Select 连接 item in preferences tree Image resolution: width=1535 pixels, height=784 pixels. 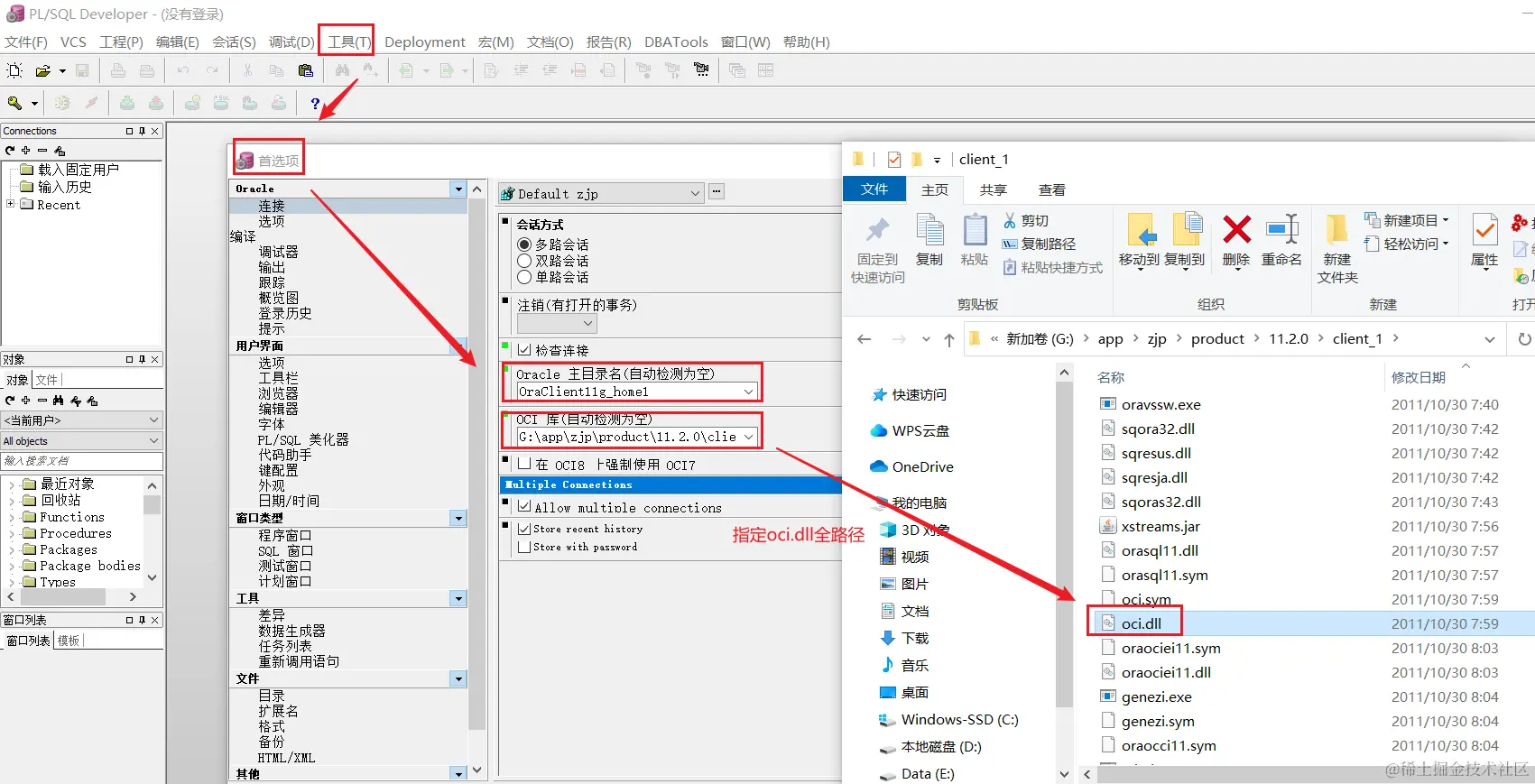coord(271,206)
